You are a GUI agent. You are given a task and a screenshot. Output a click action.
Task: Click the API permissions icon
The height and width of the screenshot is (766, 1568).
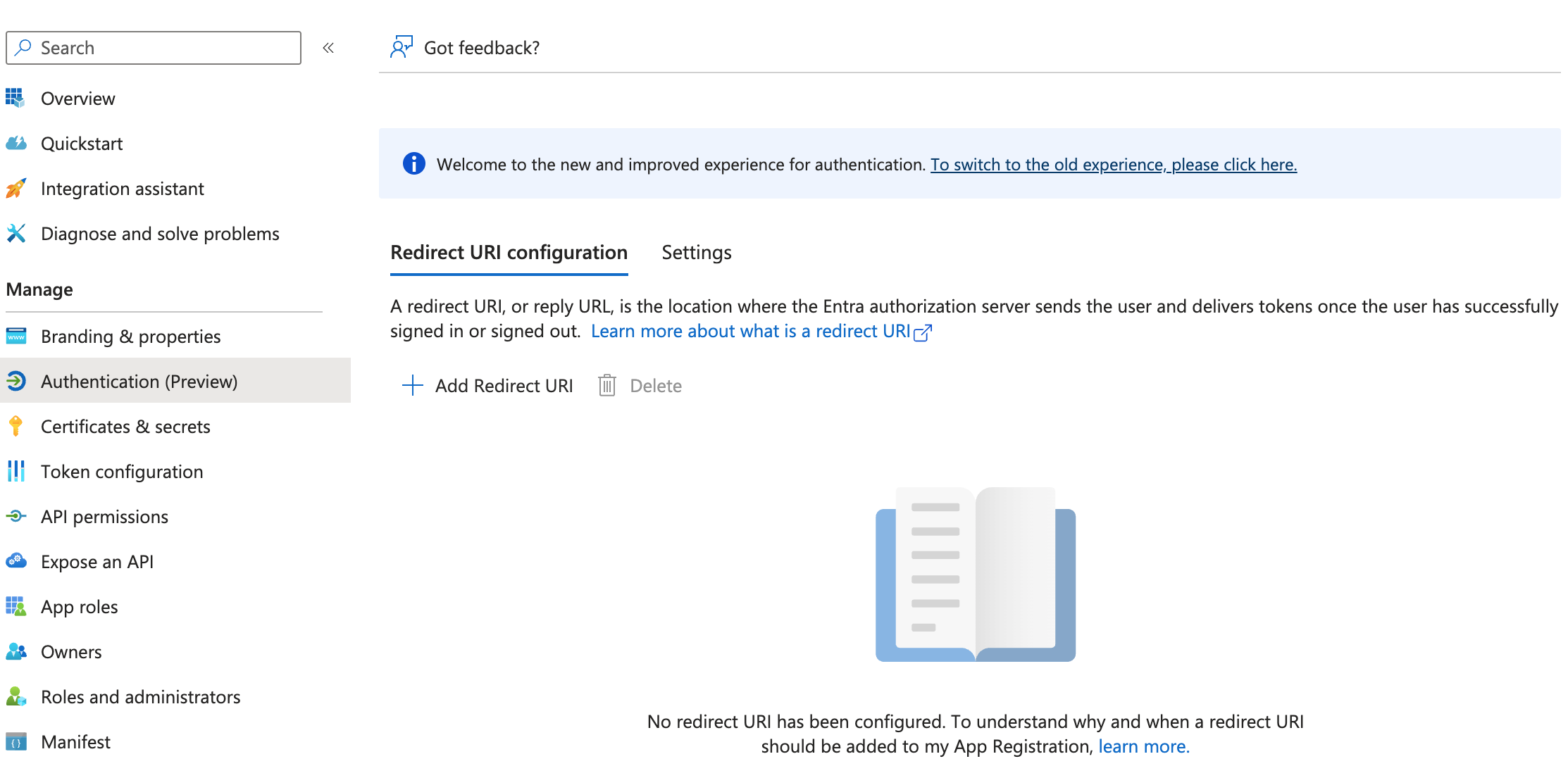click(15, 516)
